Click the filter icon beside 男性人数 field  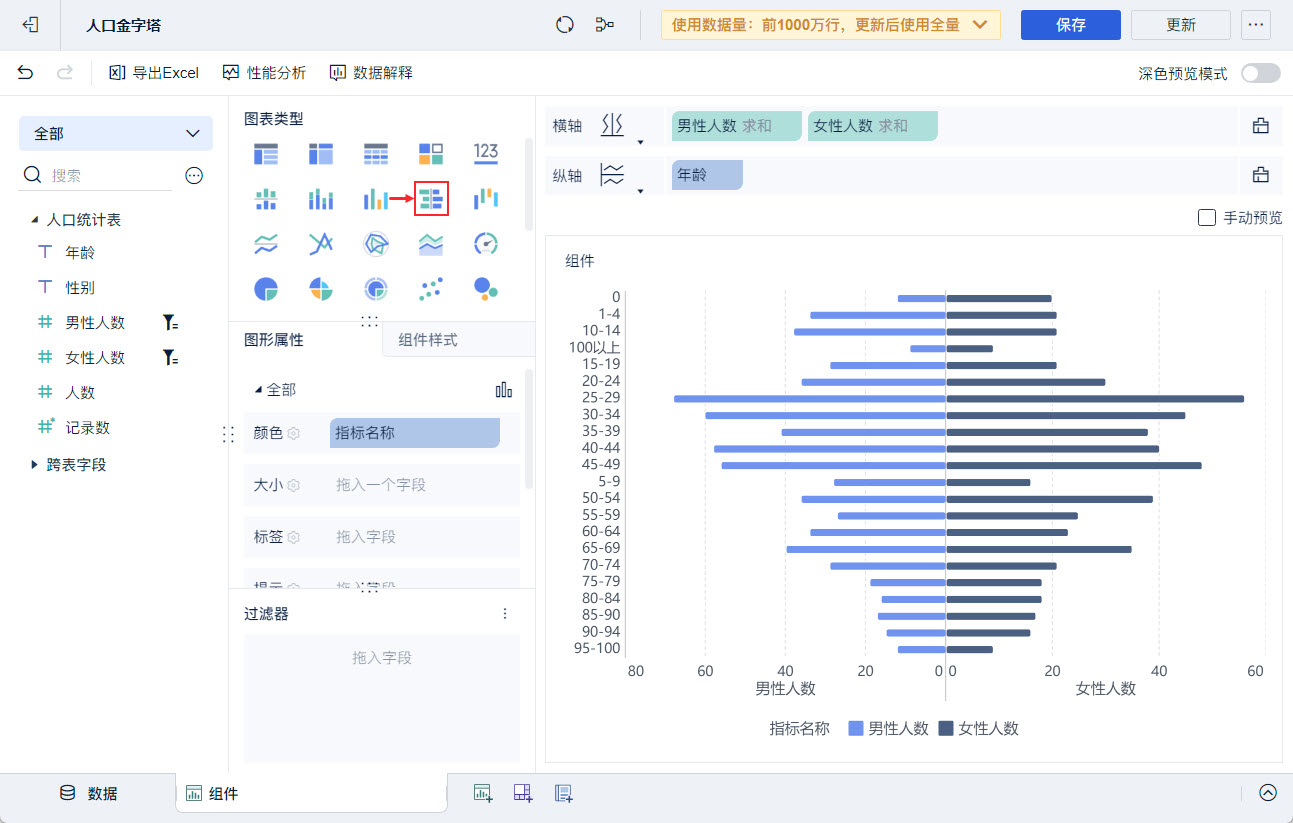tap(171, 323)
